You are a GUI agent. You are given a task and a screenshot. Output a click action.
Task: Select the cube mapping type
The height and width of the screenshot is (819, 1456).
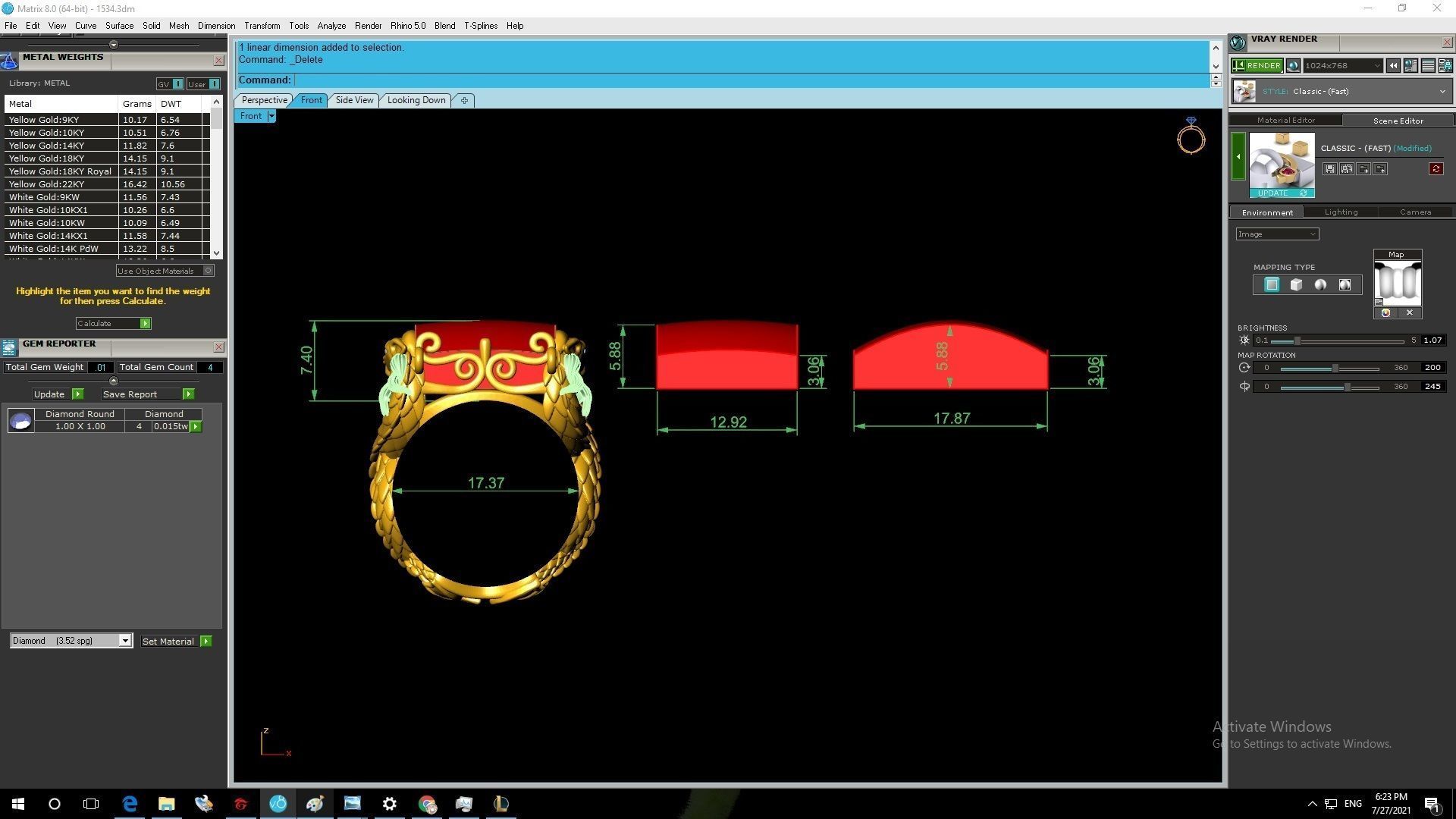[x=1296, y=285]
